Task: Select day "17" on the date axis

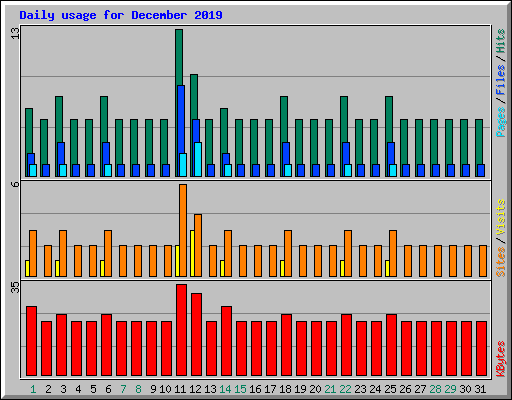Action: [270, 389]
